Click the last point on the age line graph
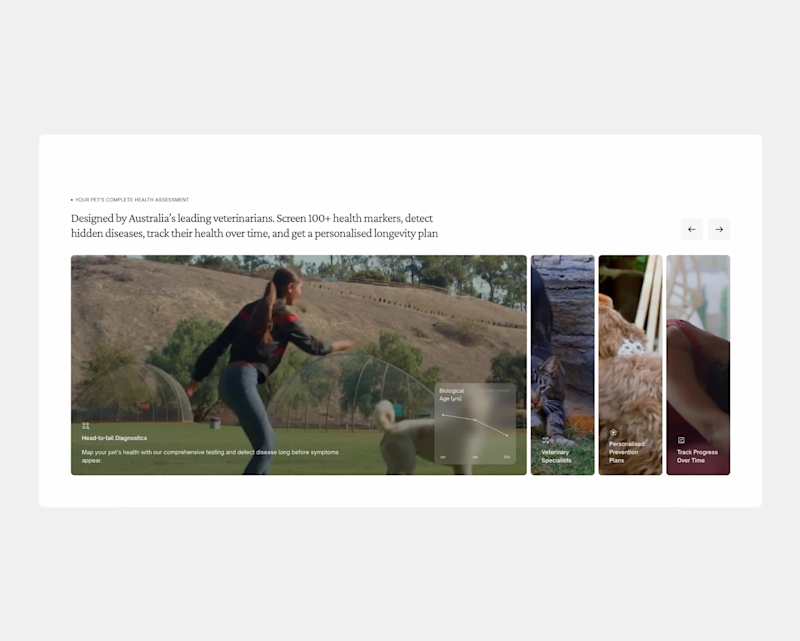 coord(507,436)
